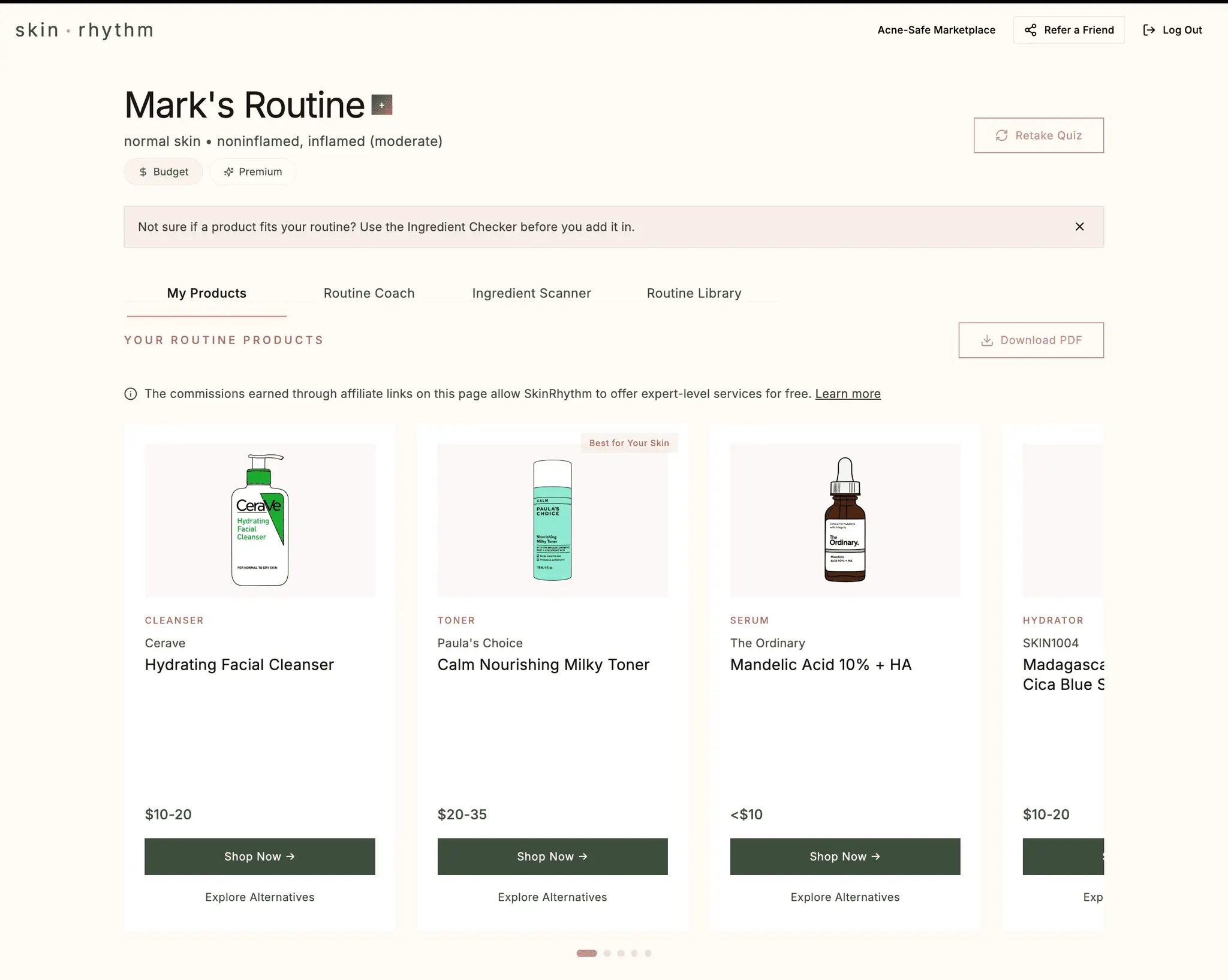Viewport: 1228px width, 980px height.
Task: Open the Learn more affiliate link
Action: (x=848, y=394)
